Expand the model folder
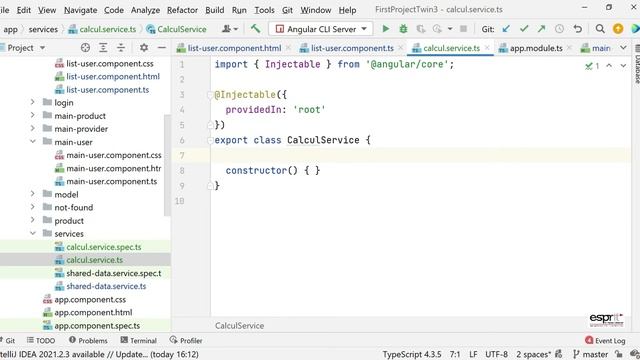 click(33, 194)
